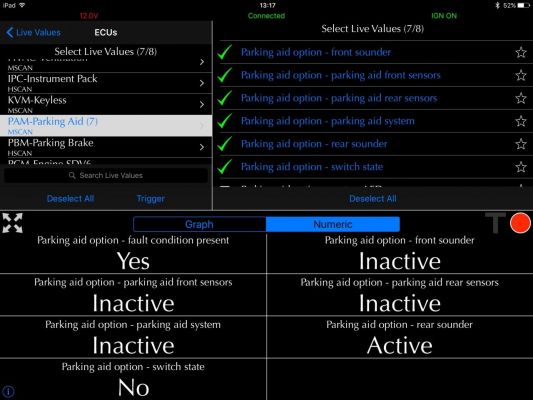The image size is (533, 400).
Task: Focus the Search Live Values field
Action: tap(106, 175)
